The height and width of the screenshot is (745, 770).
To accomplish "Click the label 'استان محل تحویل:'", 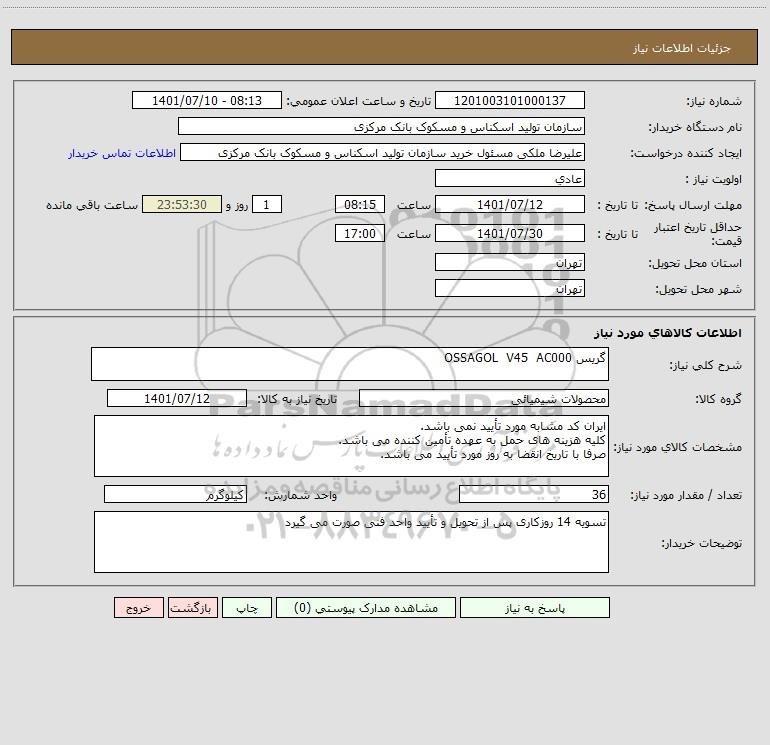I will pos(695,264).
